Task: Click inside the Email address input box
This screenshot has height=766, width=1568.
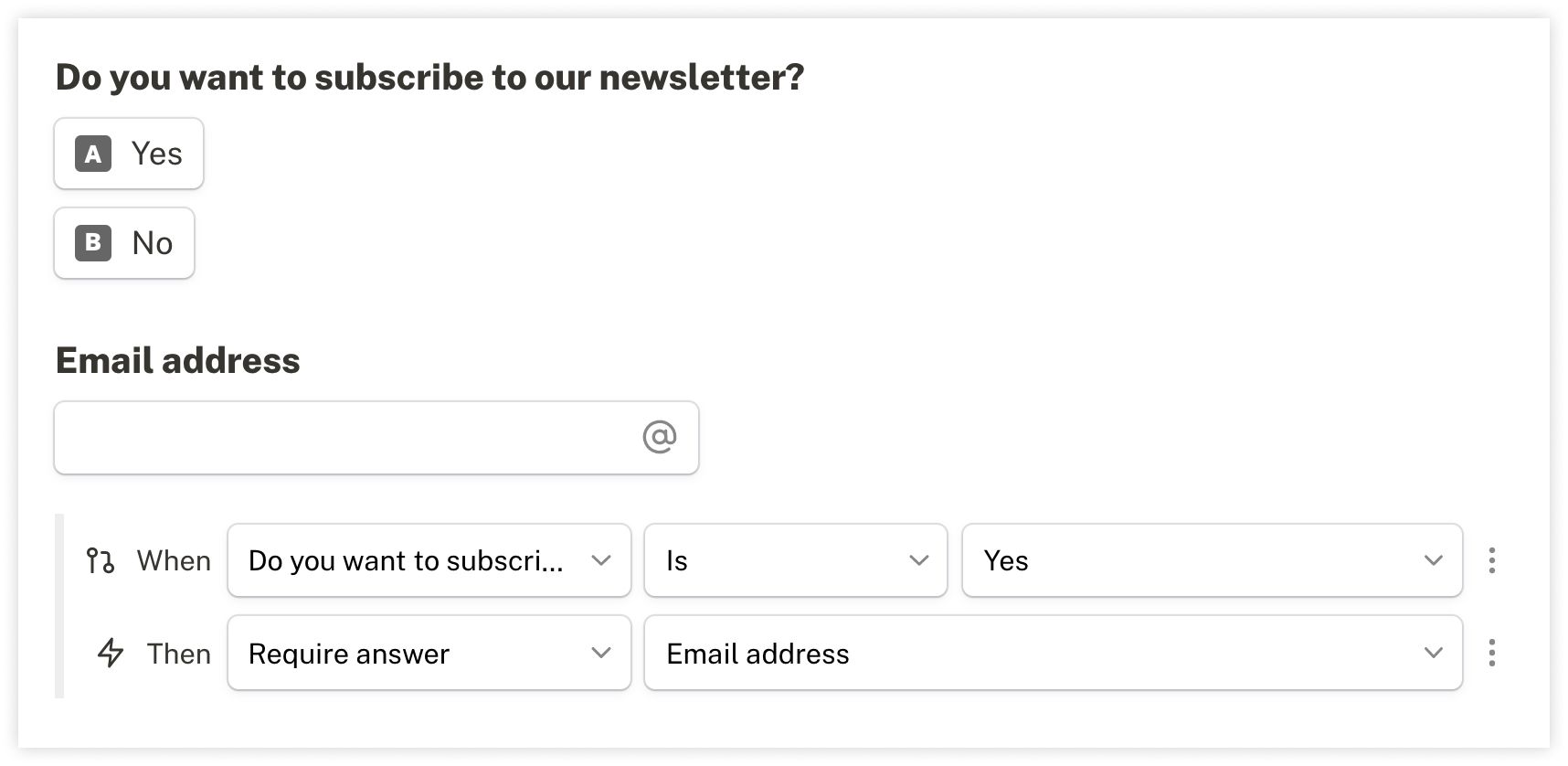Action: click(376, 438)
